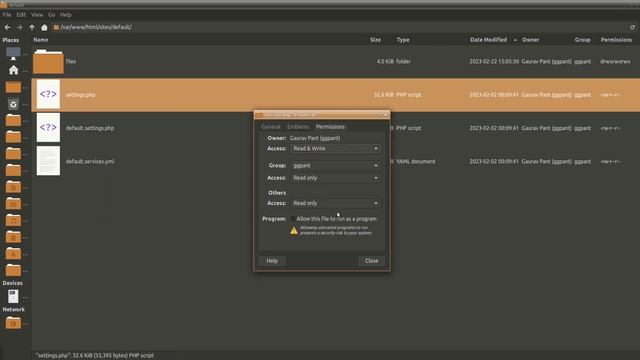Go back using the toolbar back arrow
The height and width of the screenshot is (360, 640).
pyautogui.click(x=7, y=27)
